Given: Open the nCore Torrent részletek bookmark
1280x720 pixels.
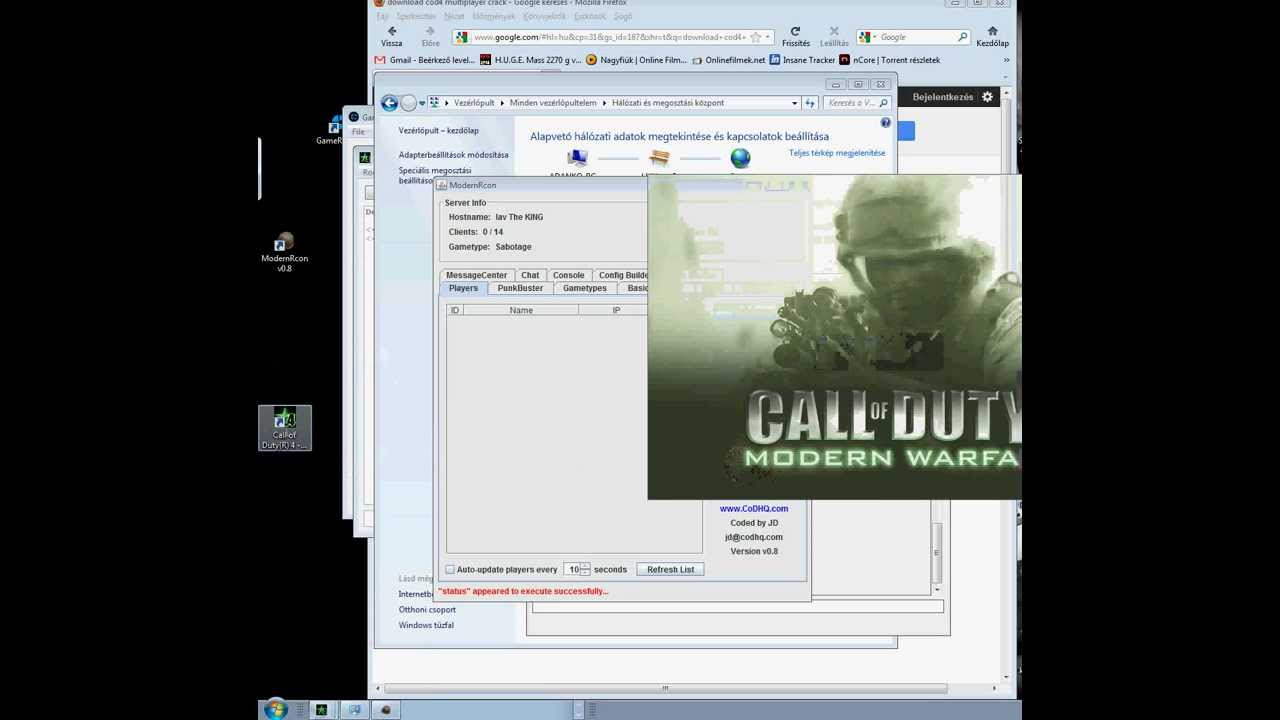Looking at the screenshot, I should (x=890, y=60).
